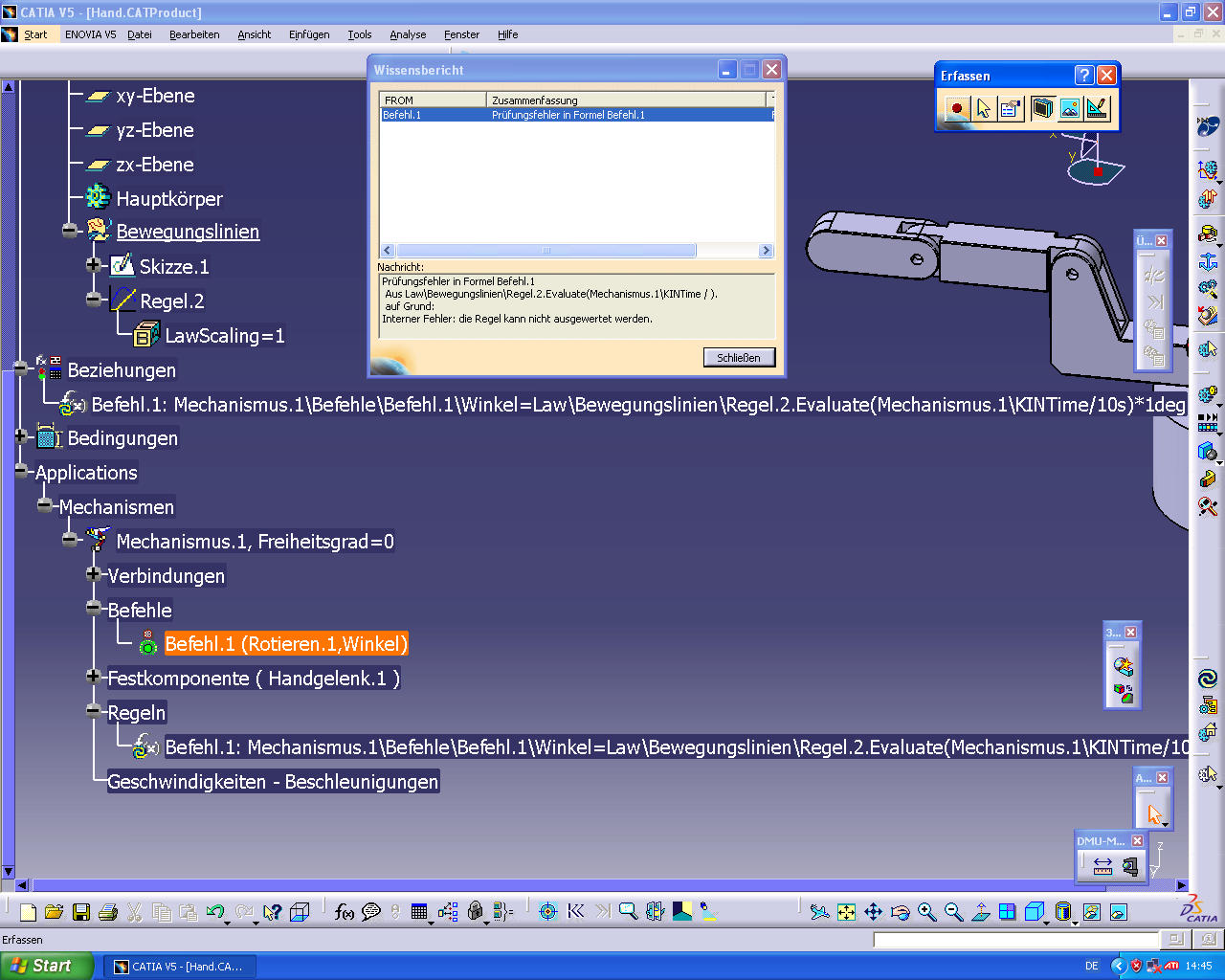
Task: Click the red record button in Erfassen toolbar
Action: 956,108
